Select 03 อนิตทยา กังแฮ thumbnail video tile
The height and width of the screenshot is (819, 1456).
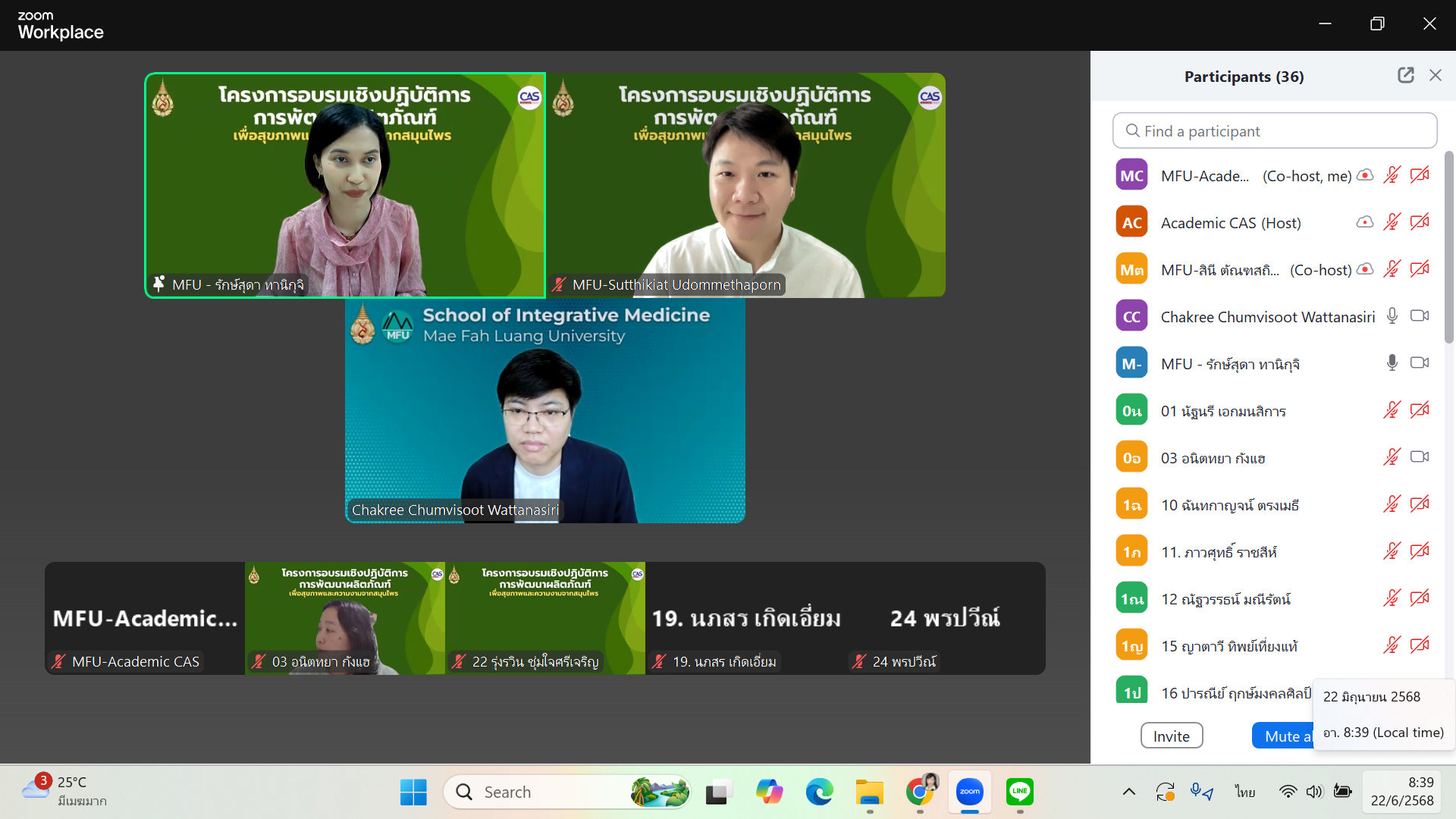345,618
